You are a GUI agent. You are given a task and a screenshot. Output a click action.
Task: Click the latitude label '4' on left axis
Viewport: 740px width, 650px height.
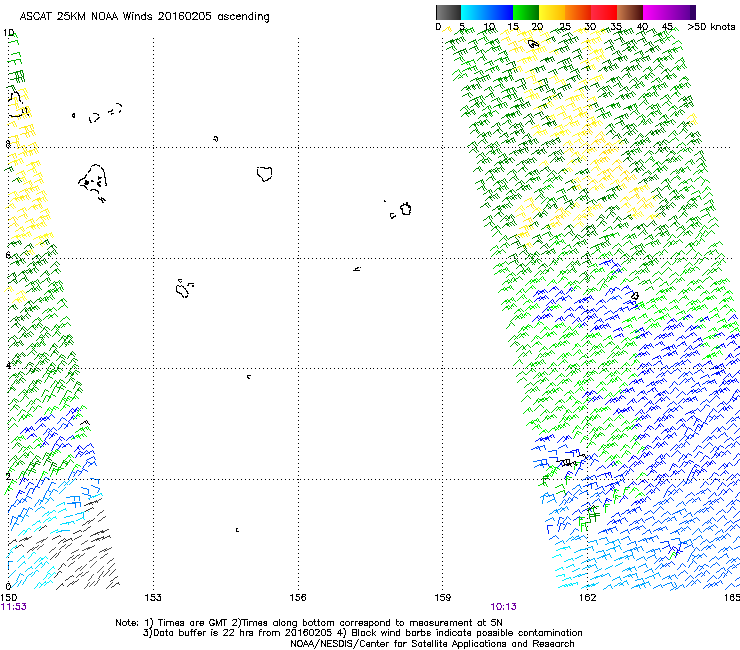8,366
